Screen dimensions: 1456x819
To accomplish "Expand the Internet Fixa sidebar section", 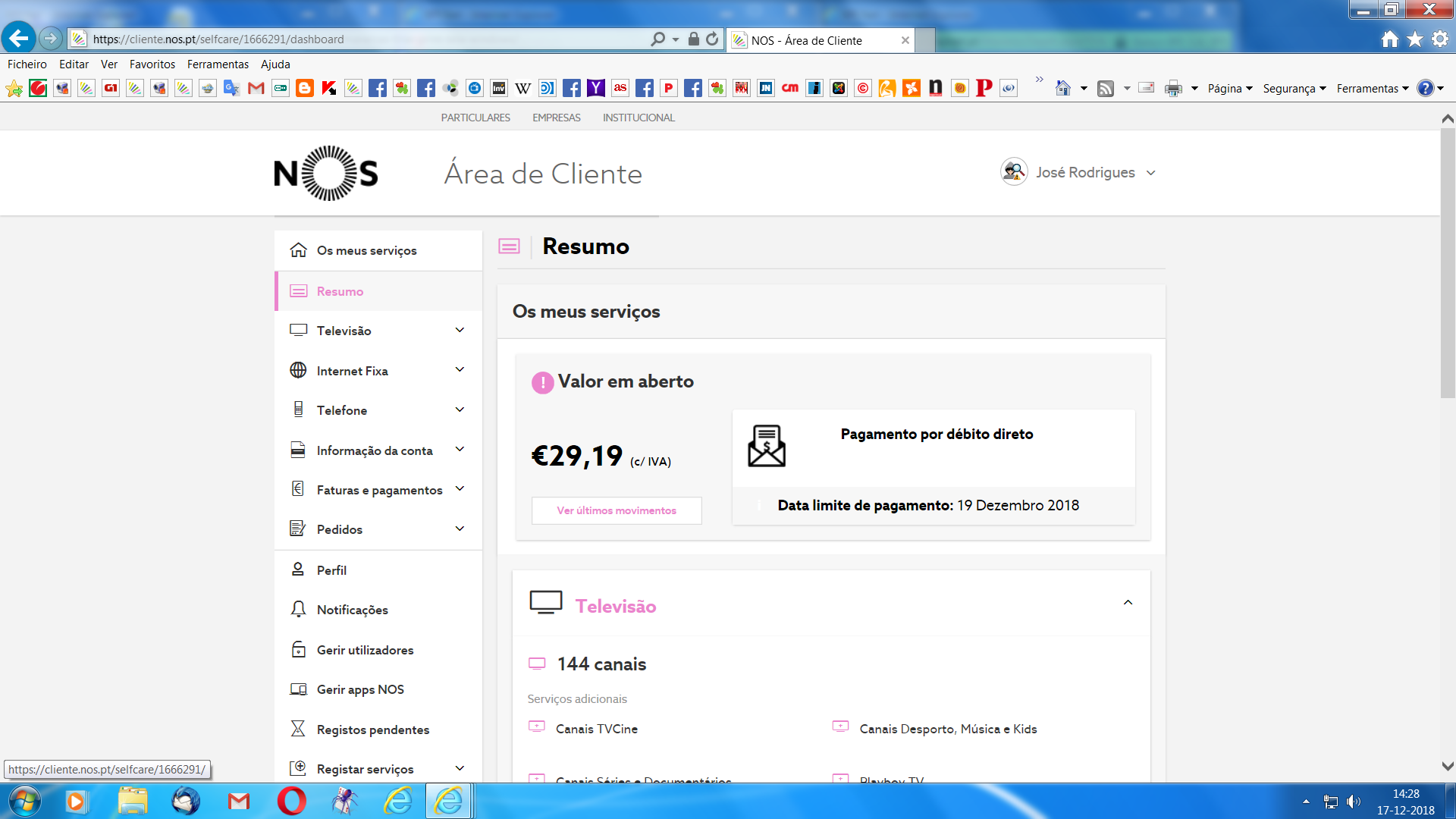I will pyautogui.click(x=460, y=370).
